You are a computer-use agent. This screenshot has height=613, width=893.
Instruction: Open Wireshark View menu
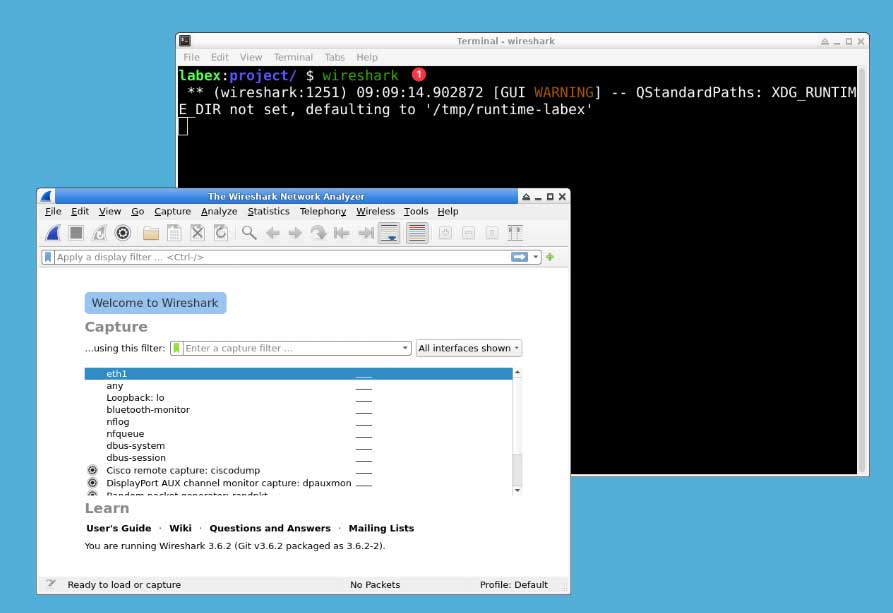pyautogui.click(x=110, y=211)
